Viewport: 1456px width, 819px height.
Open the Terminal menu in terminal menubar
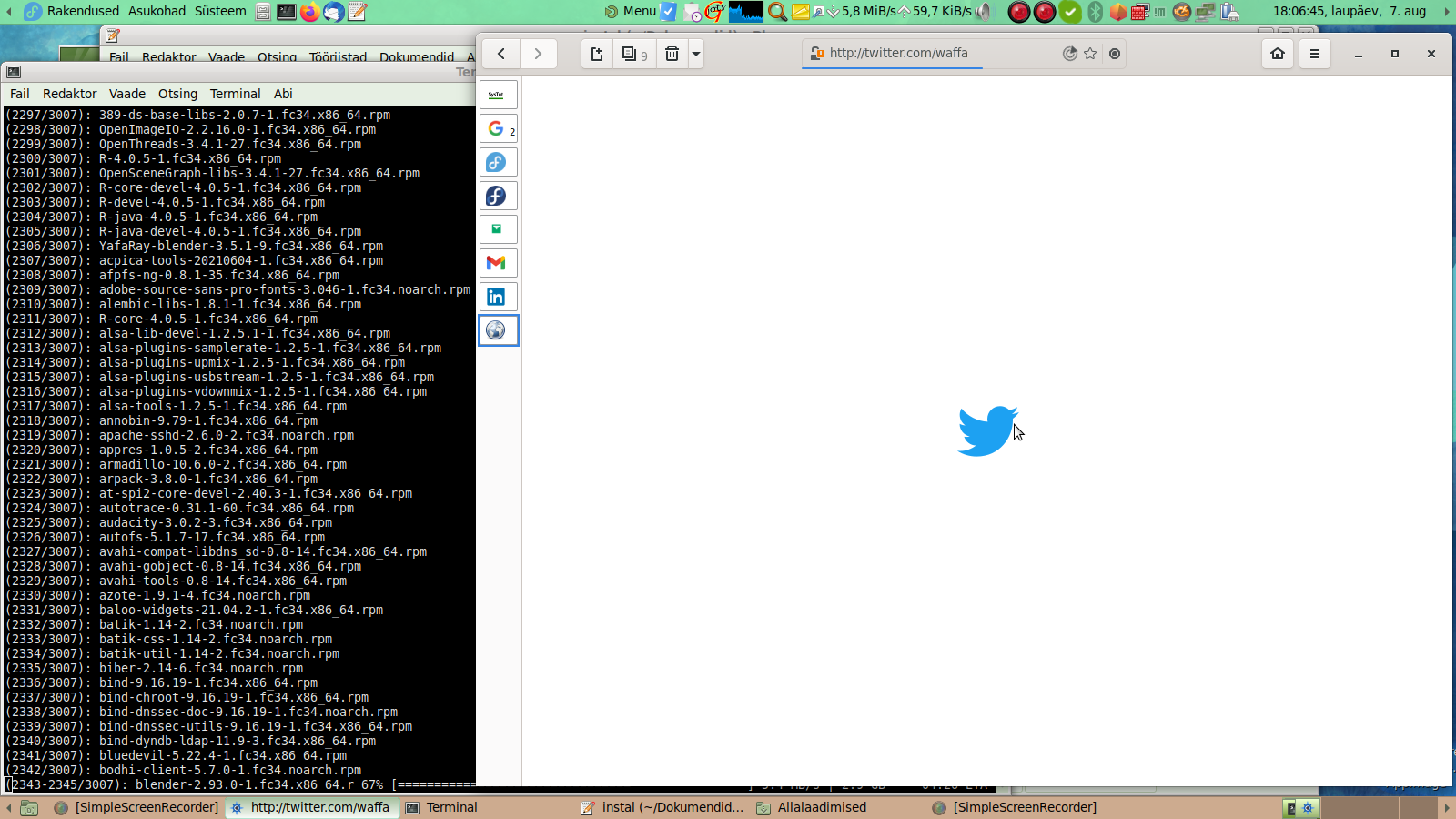click(236, 94)
